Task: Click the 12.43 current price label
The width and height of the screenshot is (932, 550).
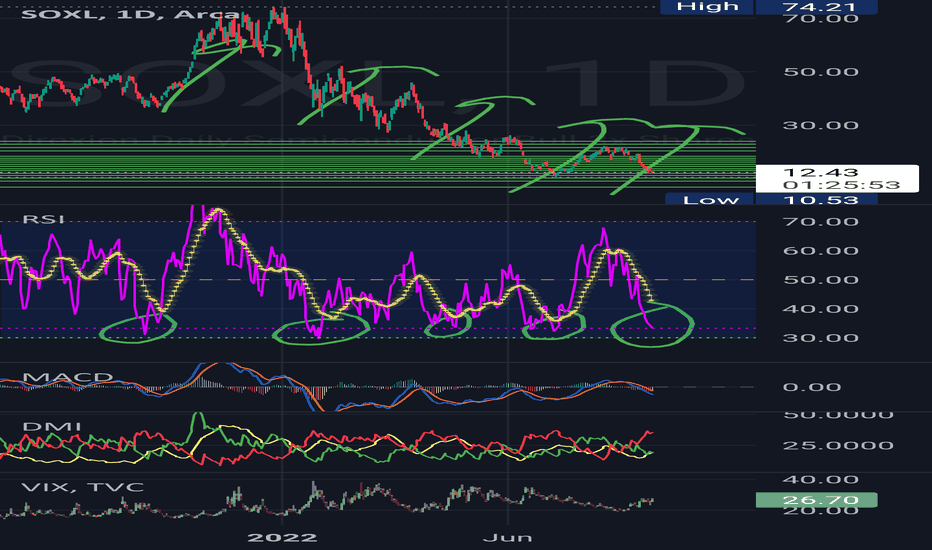Action: [x=820, y=172]
